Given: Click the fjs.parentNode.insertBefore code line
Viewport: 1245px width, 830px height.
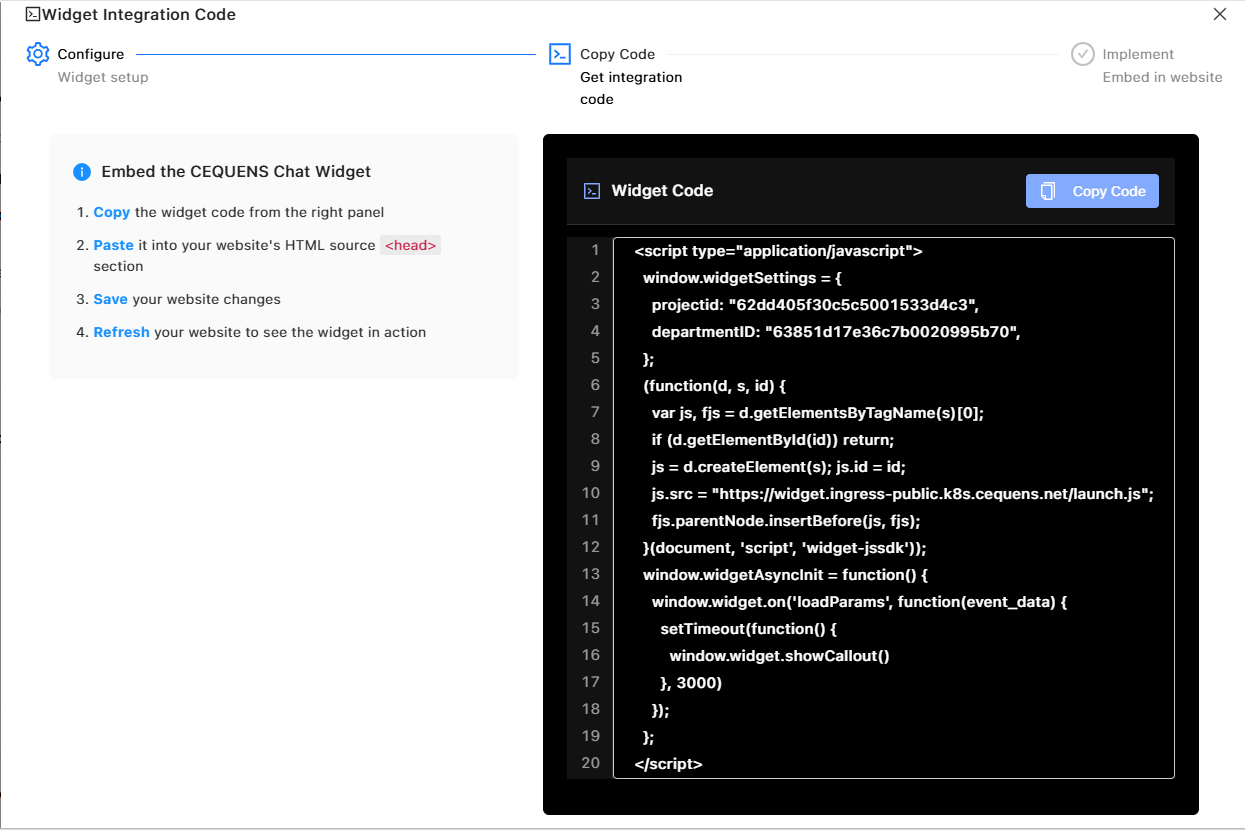Looking at the screenshot, I should (786, 521).
